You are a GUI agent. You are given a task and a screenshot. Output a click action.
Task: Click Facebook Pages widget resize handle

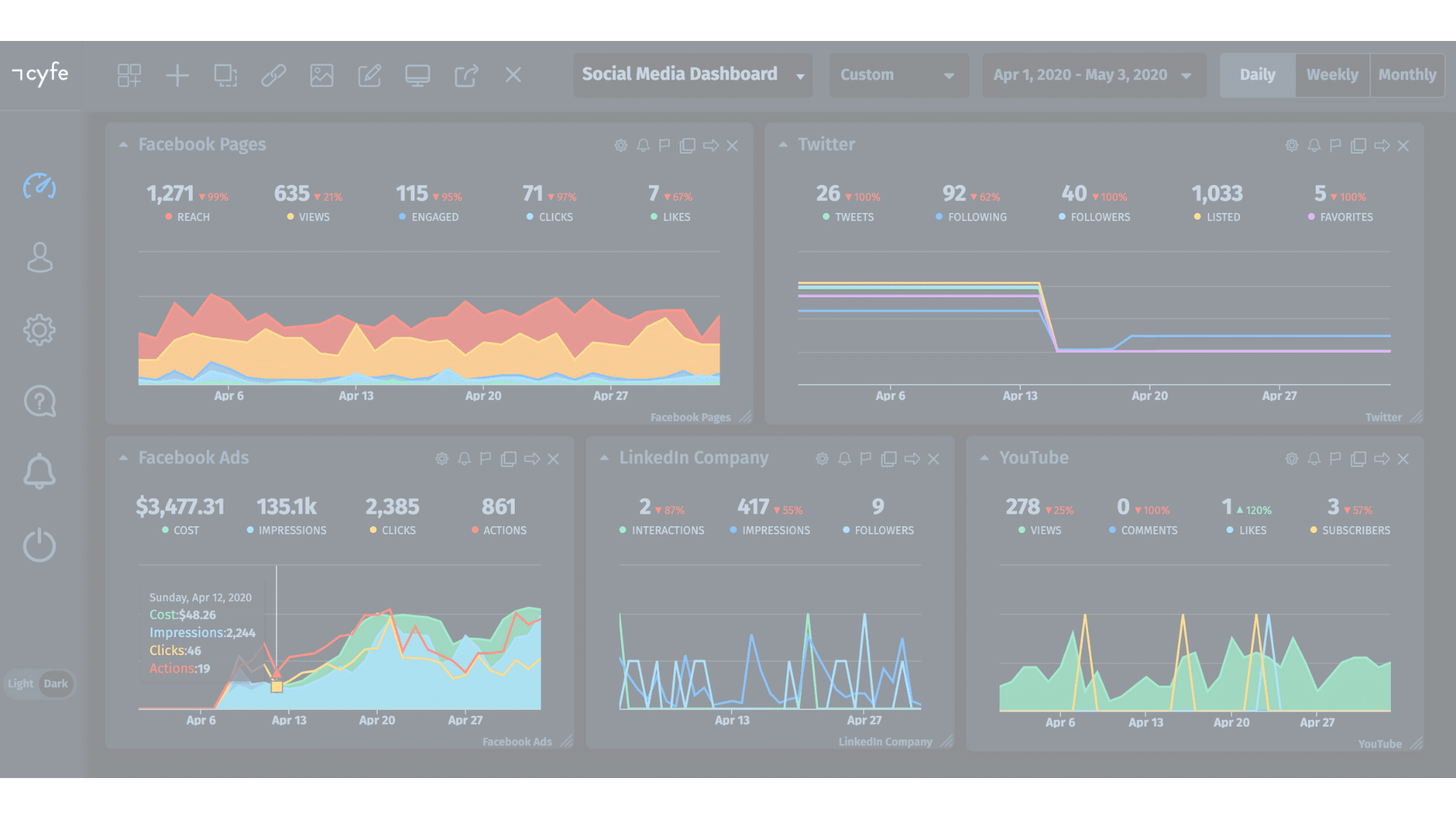(x=745, y=416)
